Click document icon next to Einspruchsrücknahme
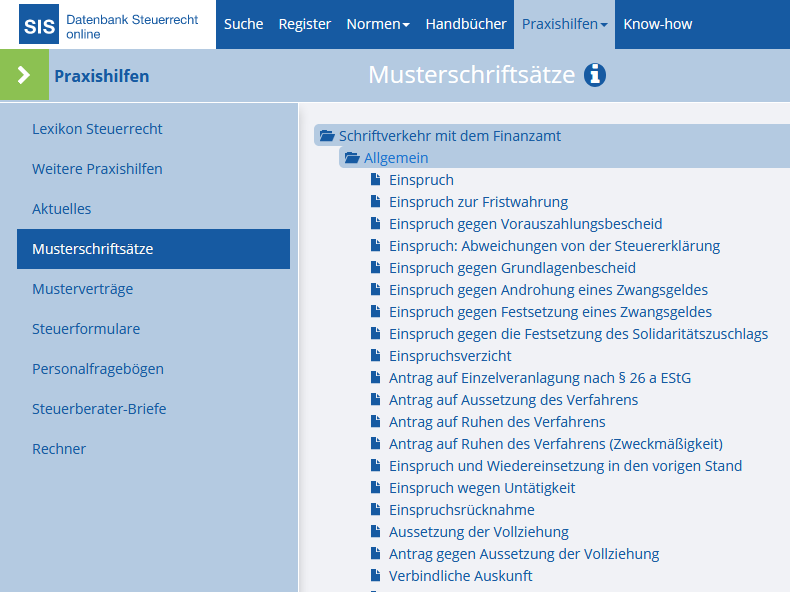The height and width of the screenshot is (592, 790). coord(375,509)
